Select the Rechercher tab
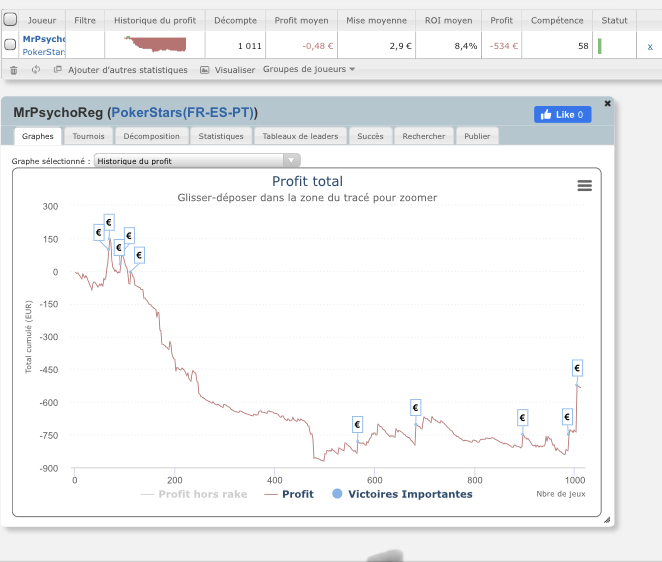Viewport: 662px width, 562px height. coord(423,136)
